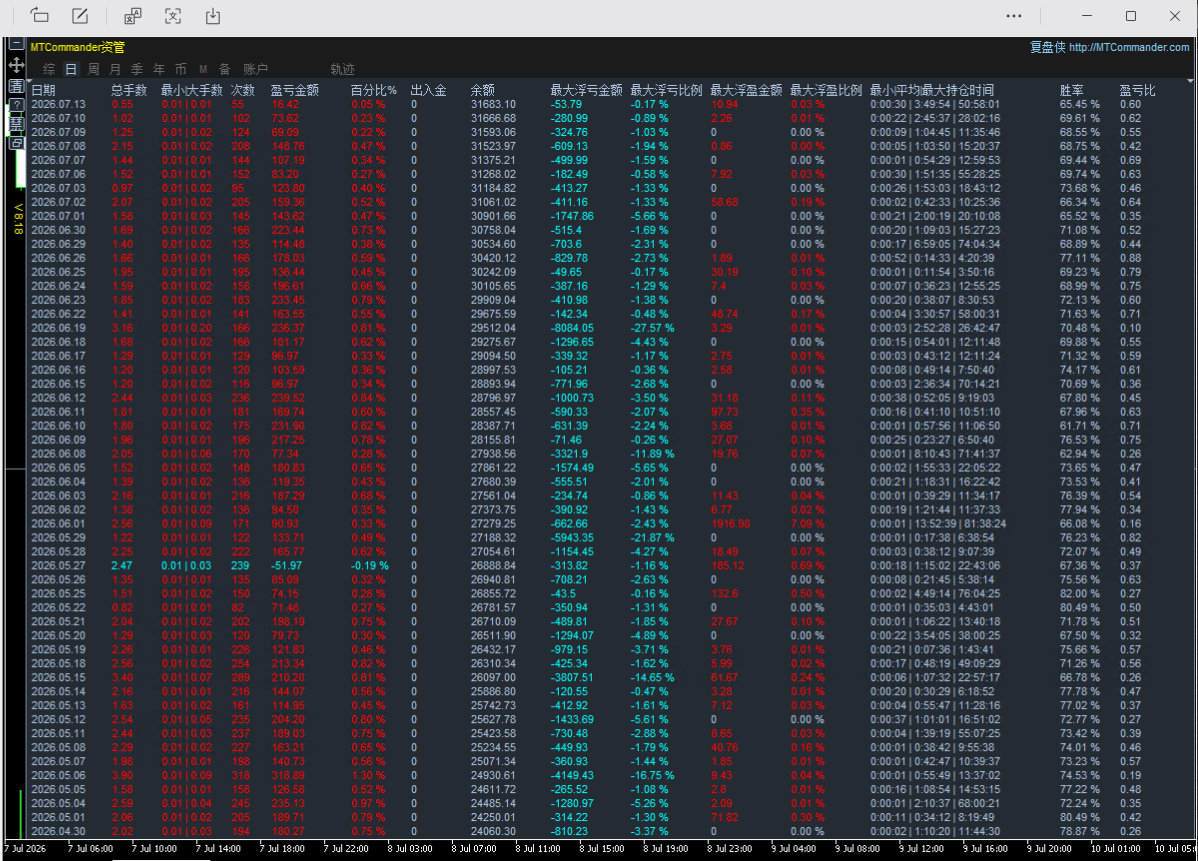This screenshot has width=1198, height=861.
Task: Click the translate text icon in toolbar
Action: (133, 16)
